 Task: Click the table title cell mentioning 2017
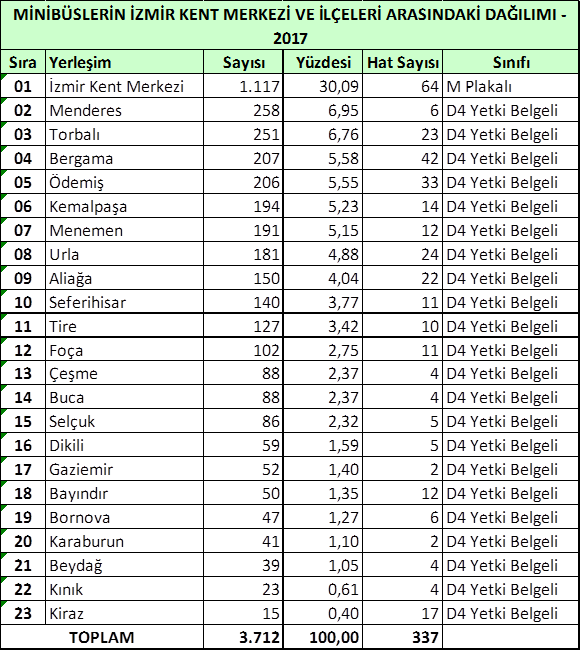click(x=290, y=26)
